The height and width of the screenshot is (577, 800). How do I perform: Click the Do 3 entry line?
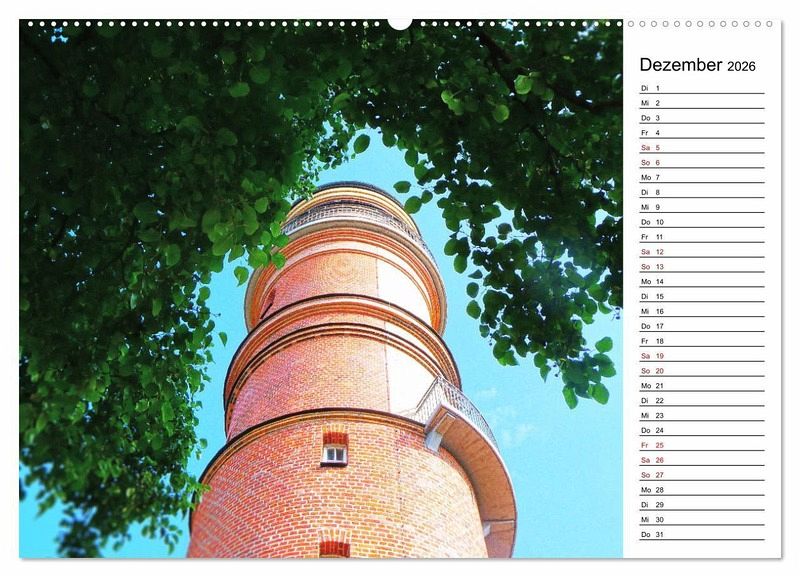point(701,118)
